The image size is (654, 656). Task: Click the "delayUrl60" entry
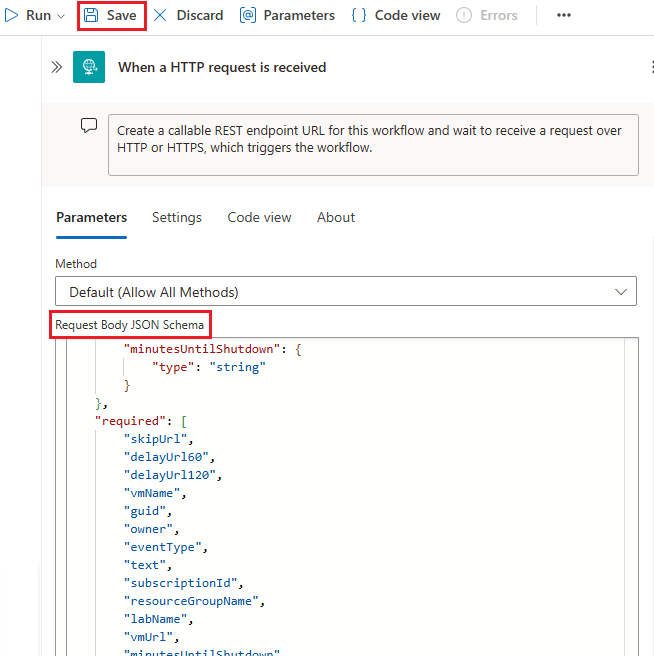tap(169, 457)
